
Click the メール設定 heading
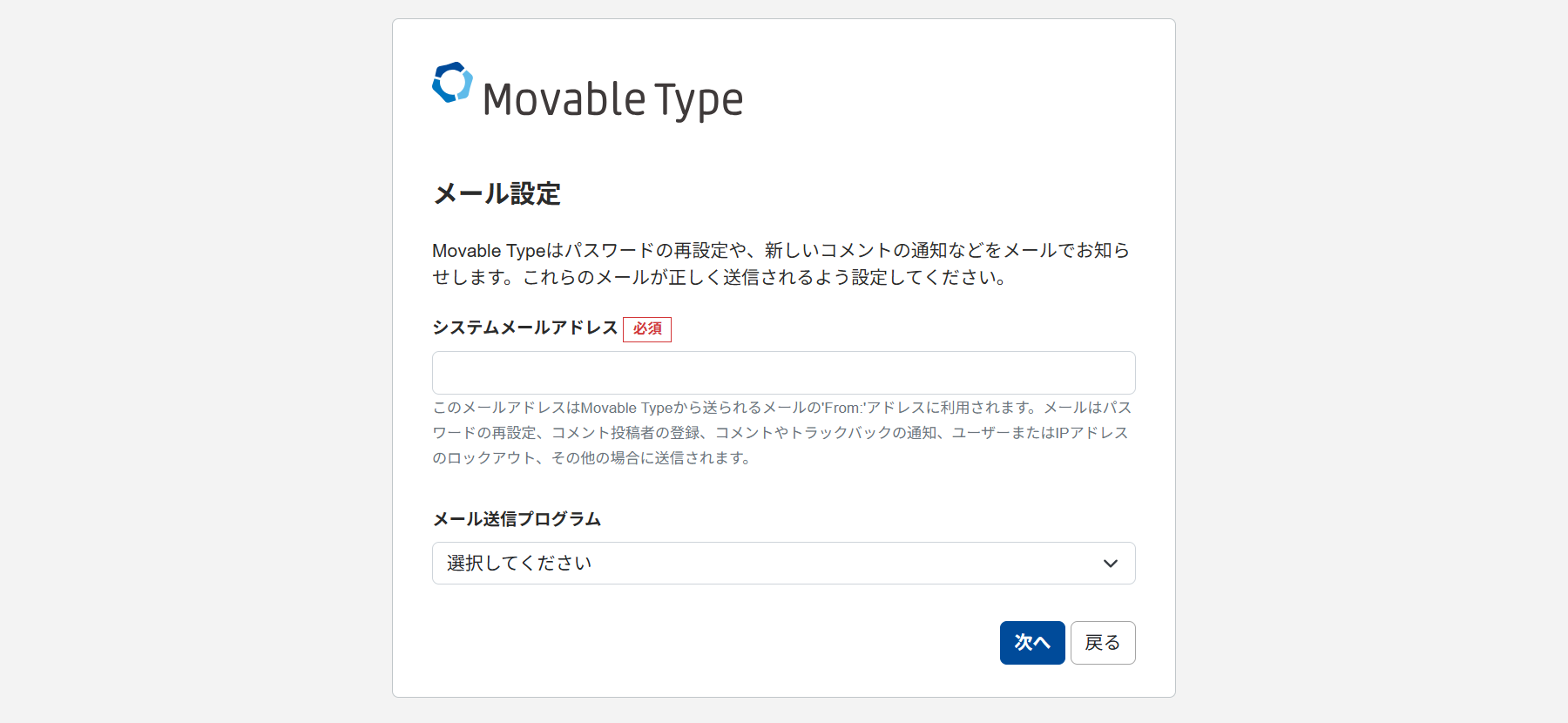click(x=497, y=193)
